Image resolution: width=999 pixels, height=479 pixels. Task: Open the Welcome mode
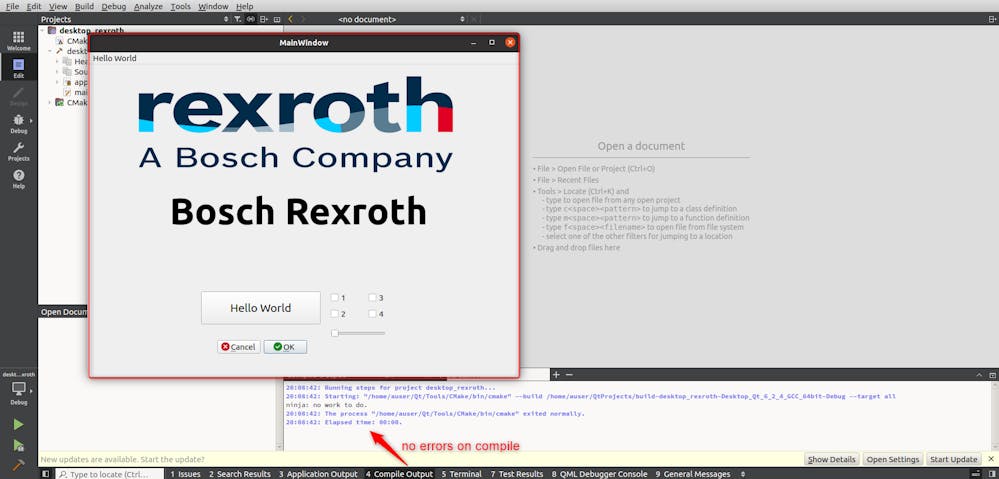coord(18,41)
